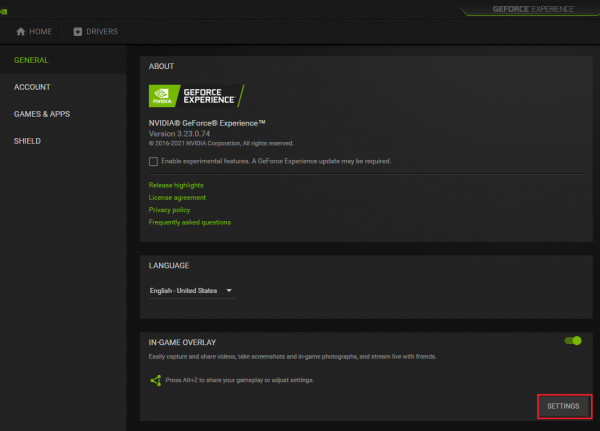Open the language dropdown showing English - United States

(191, 291)
